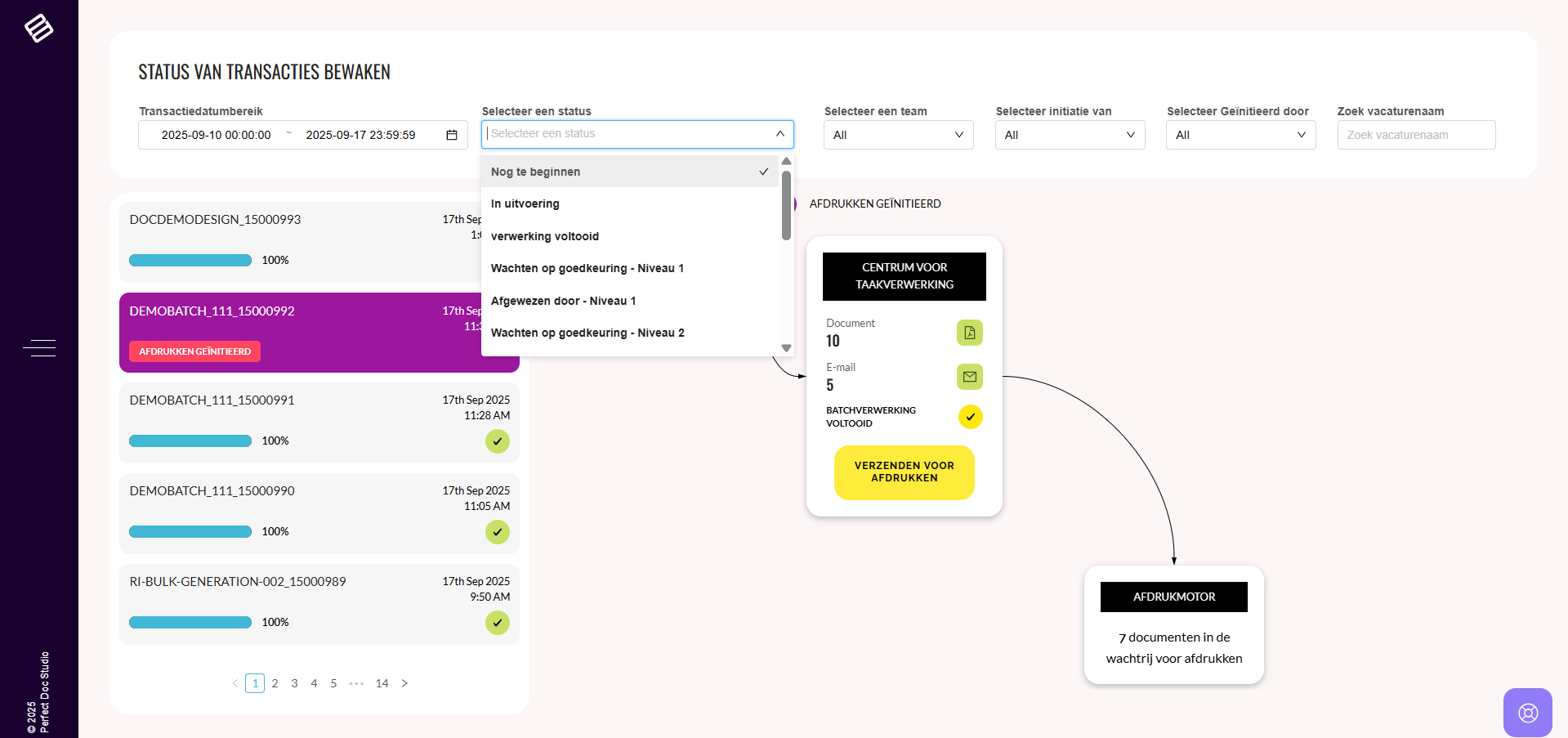Go to page 3 in pagination
Screen dimensions: 1568x738
[x=294, y=683]
